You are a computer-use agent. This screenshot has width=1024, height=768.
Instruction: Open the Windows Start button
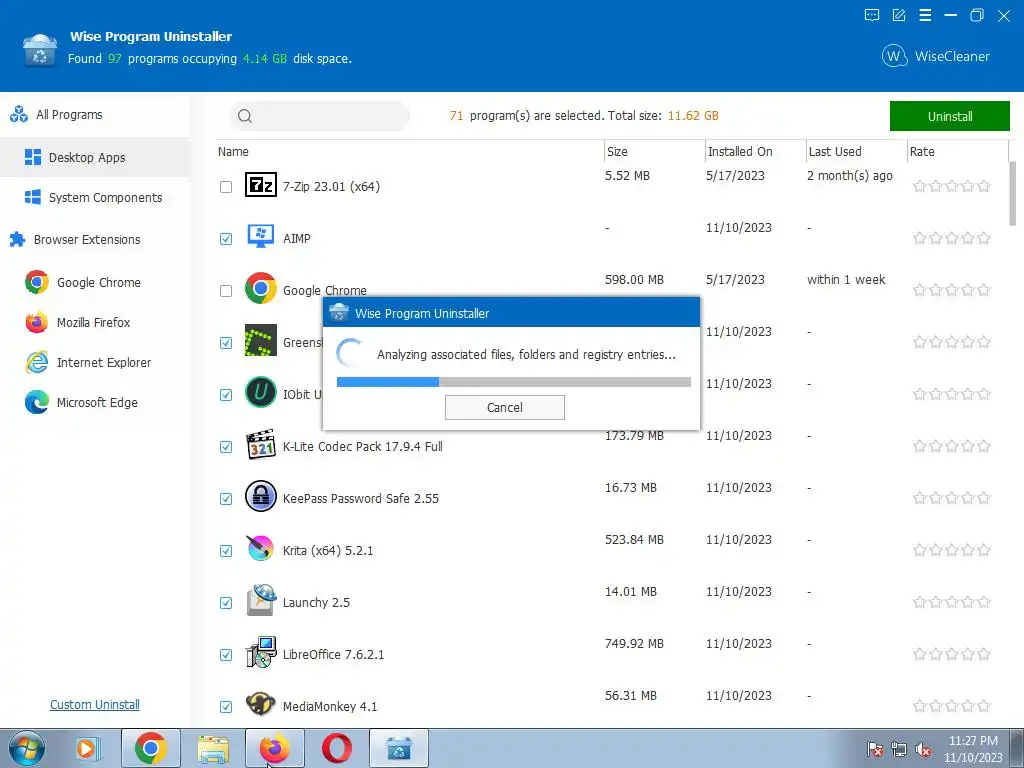[x=27, y=748]
